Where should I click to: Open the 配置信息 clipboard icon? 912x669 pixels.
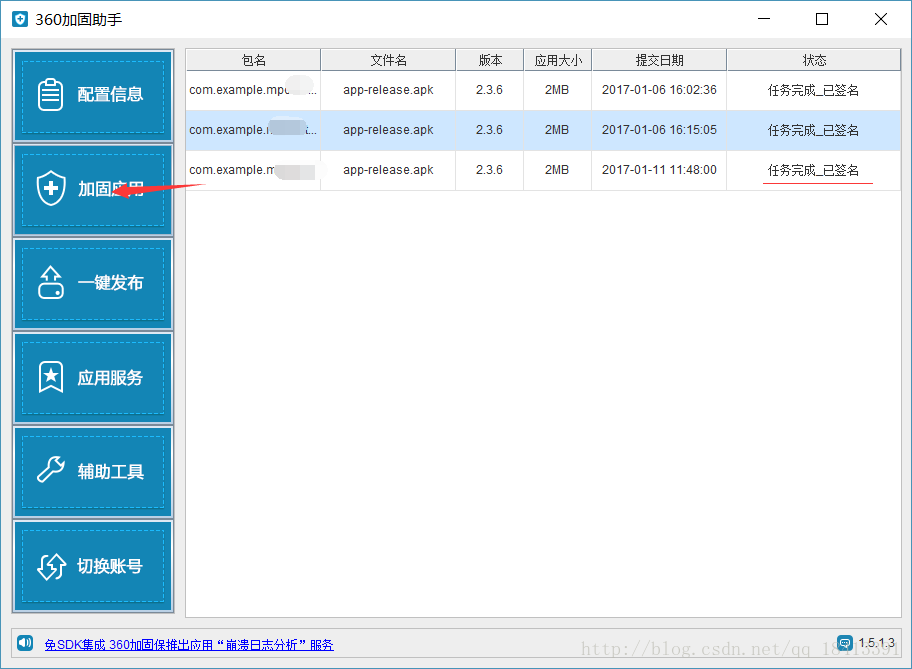pyautogui.click(x=51, y=94)
